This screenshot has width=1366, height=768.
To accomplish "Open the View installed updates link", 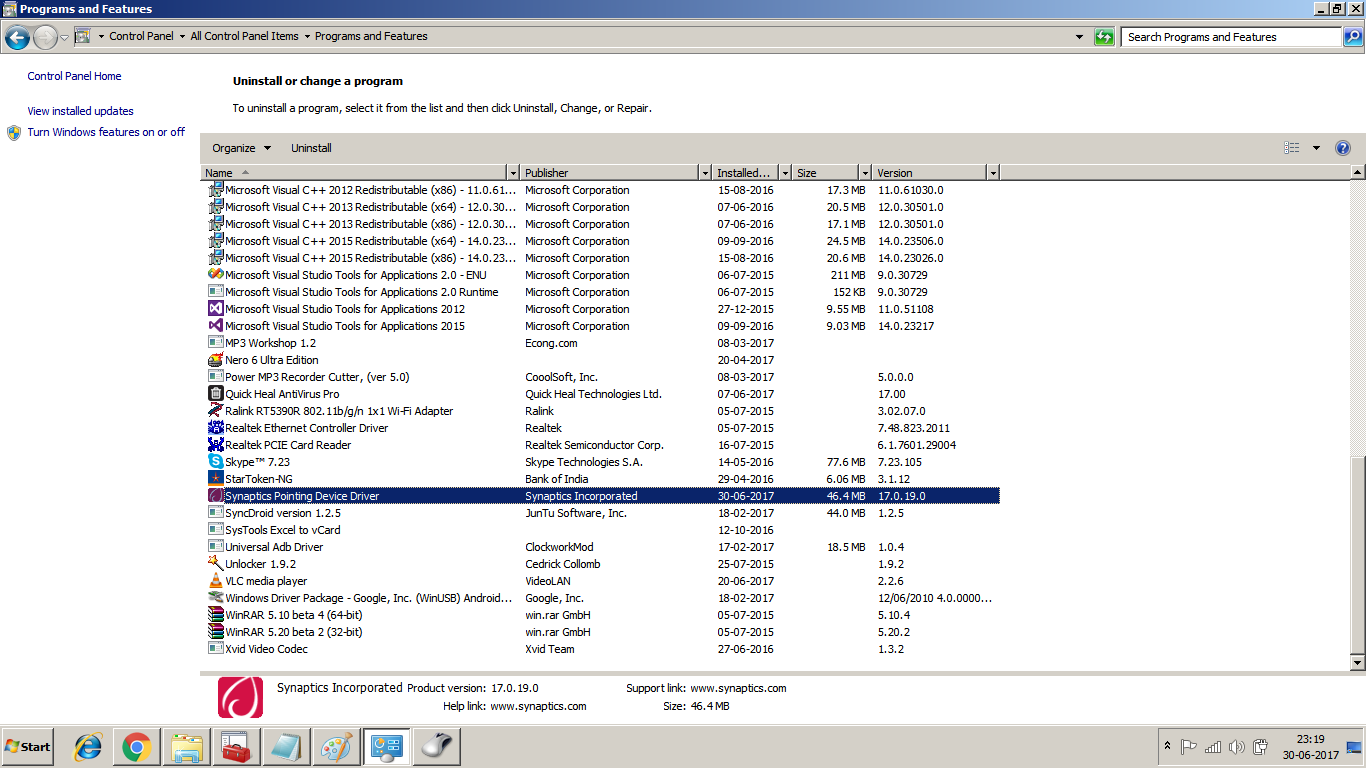I will pyautogui.click(x=80, y=111).
